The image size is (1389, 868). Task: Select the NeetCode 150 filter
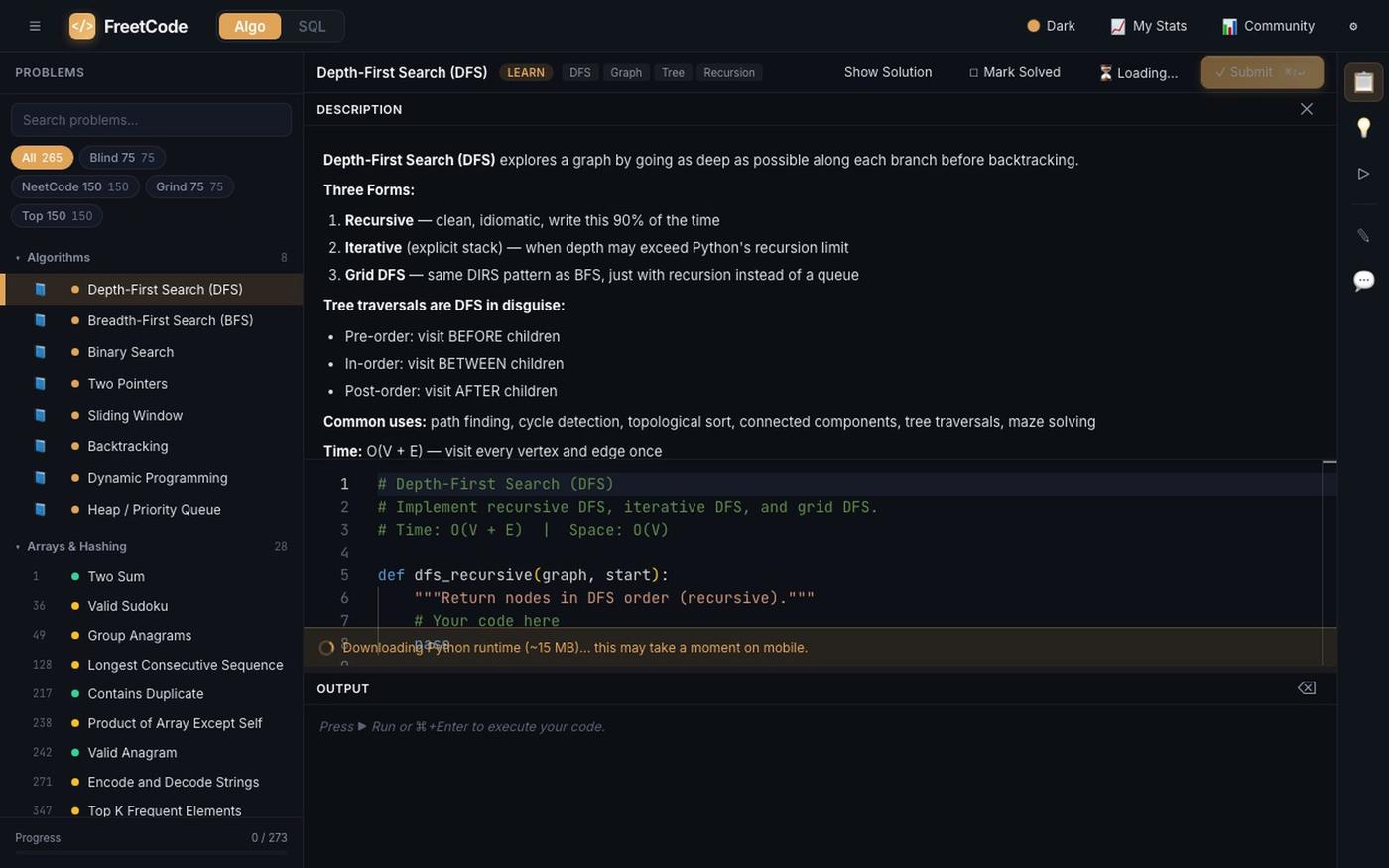point(75,186)
